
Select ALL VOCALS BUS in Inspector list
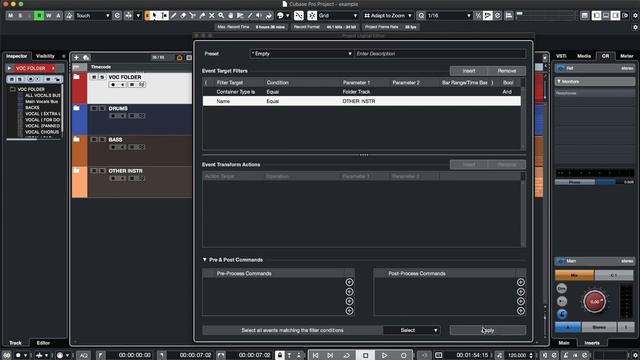coord(42,95)
